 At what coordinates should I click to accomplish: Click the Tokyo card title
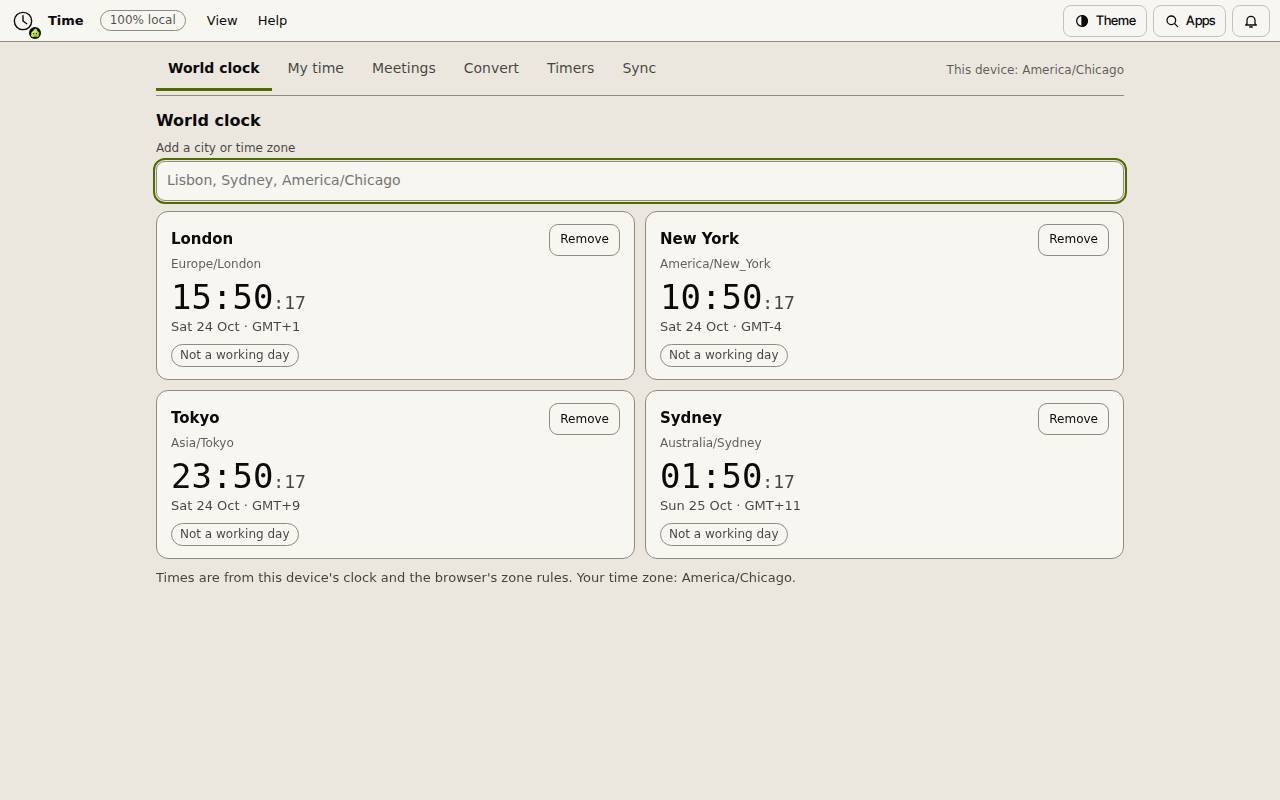click(x=195, y=417)
